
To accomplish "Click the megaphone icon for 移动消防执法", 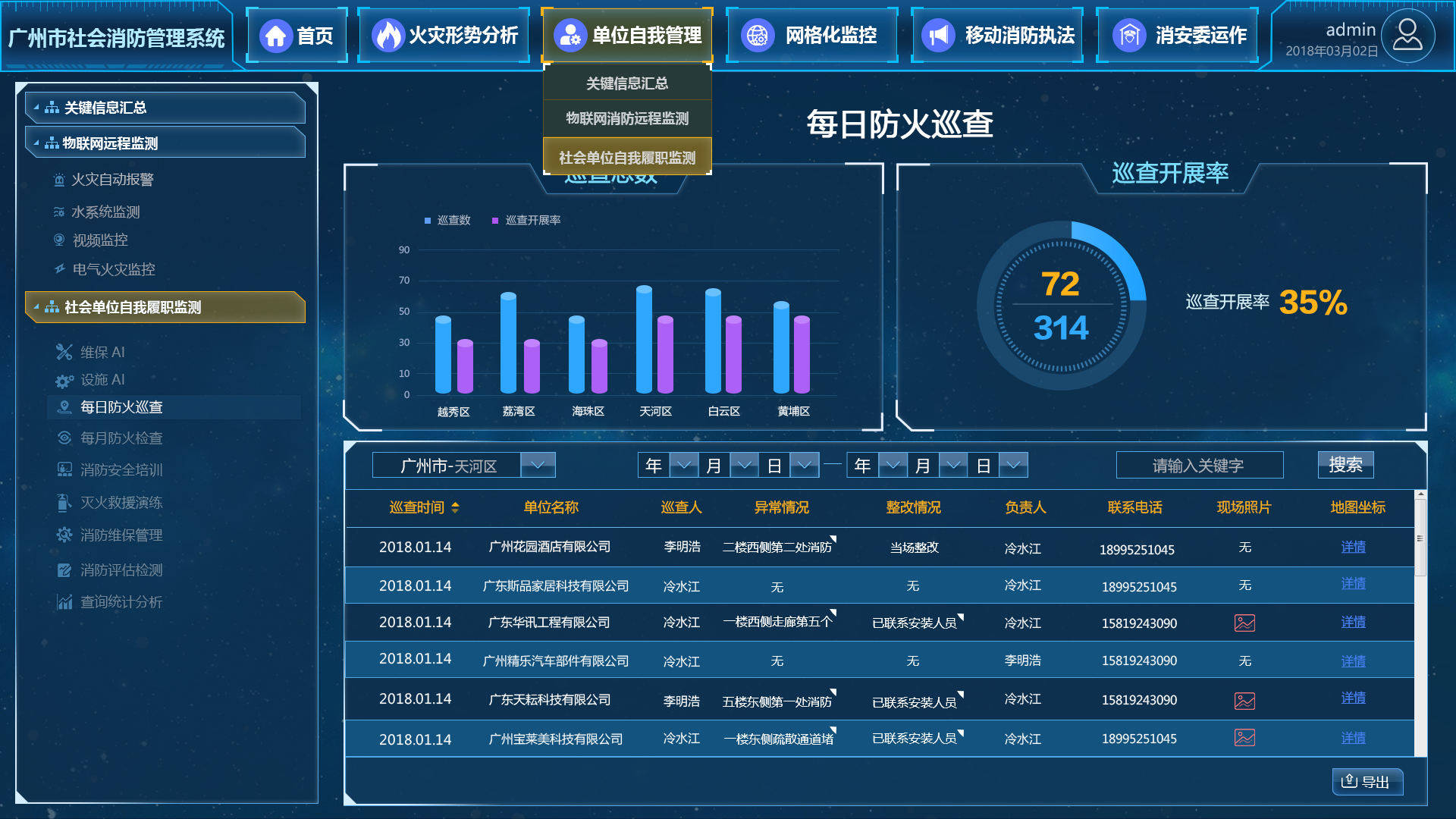I will pos(938,36).
